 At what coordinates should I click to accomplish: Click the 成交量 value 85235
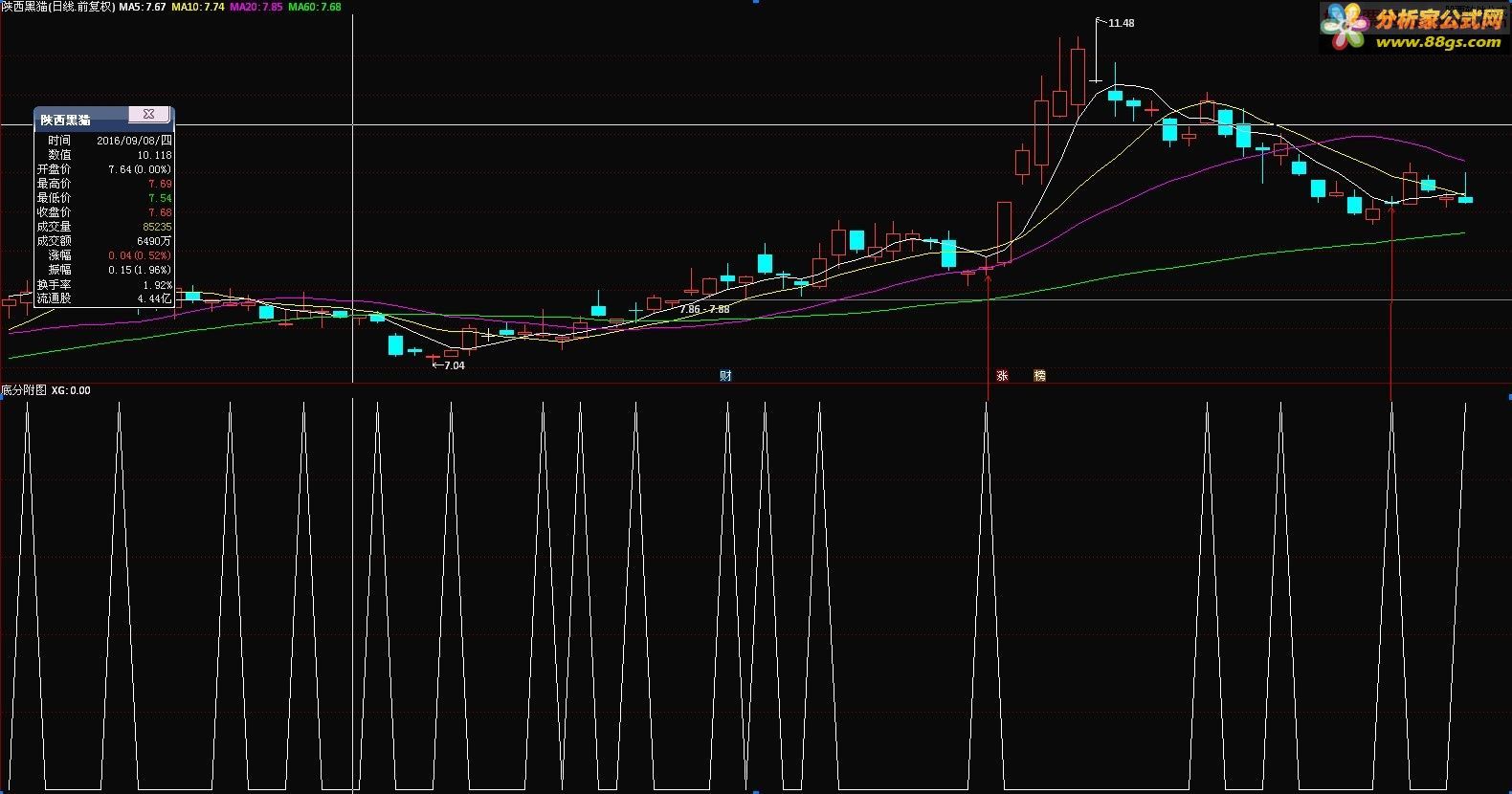point(157,227)
